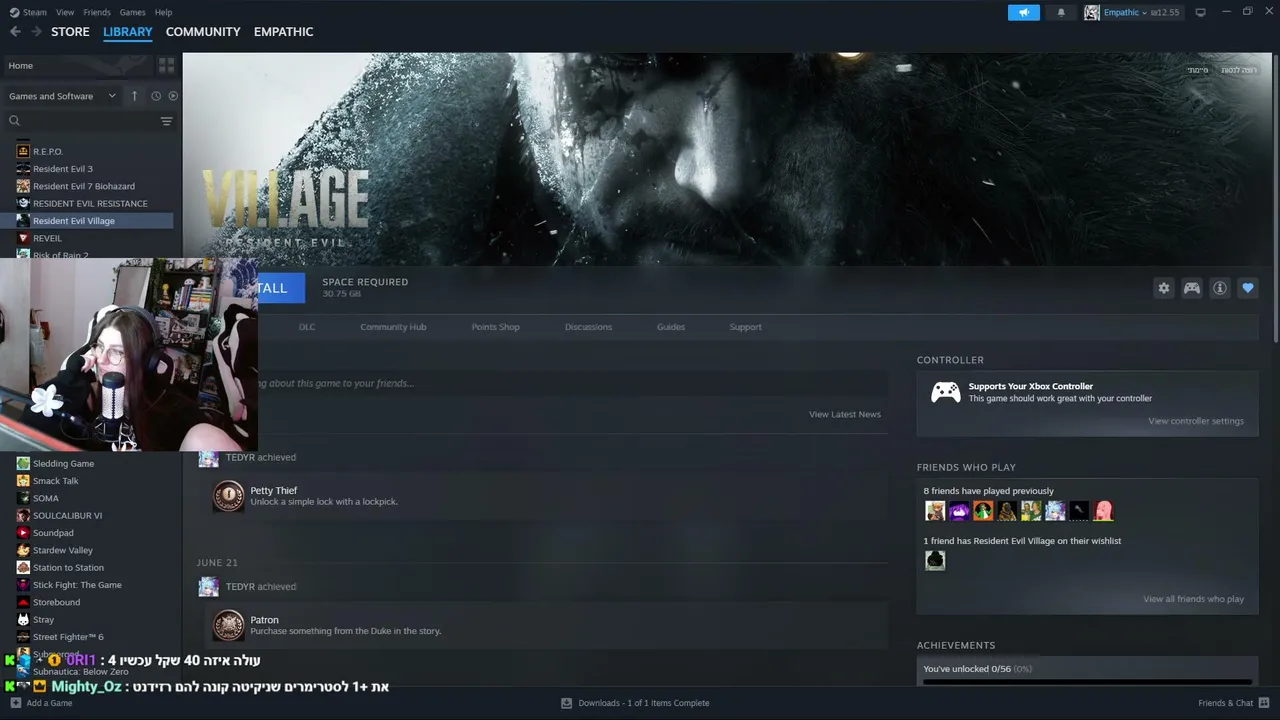The image size is (1280, 720).
Task: Click the library search magnifier icon
Action: click(x=14, y=121)
